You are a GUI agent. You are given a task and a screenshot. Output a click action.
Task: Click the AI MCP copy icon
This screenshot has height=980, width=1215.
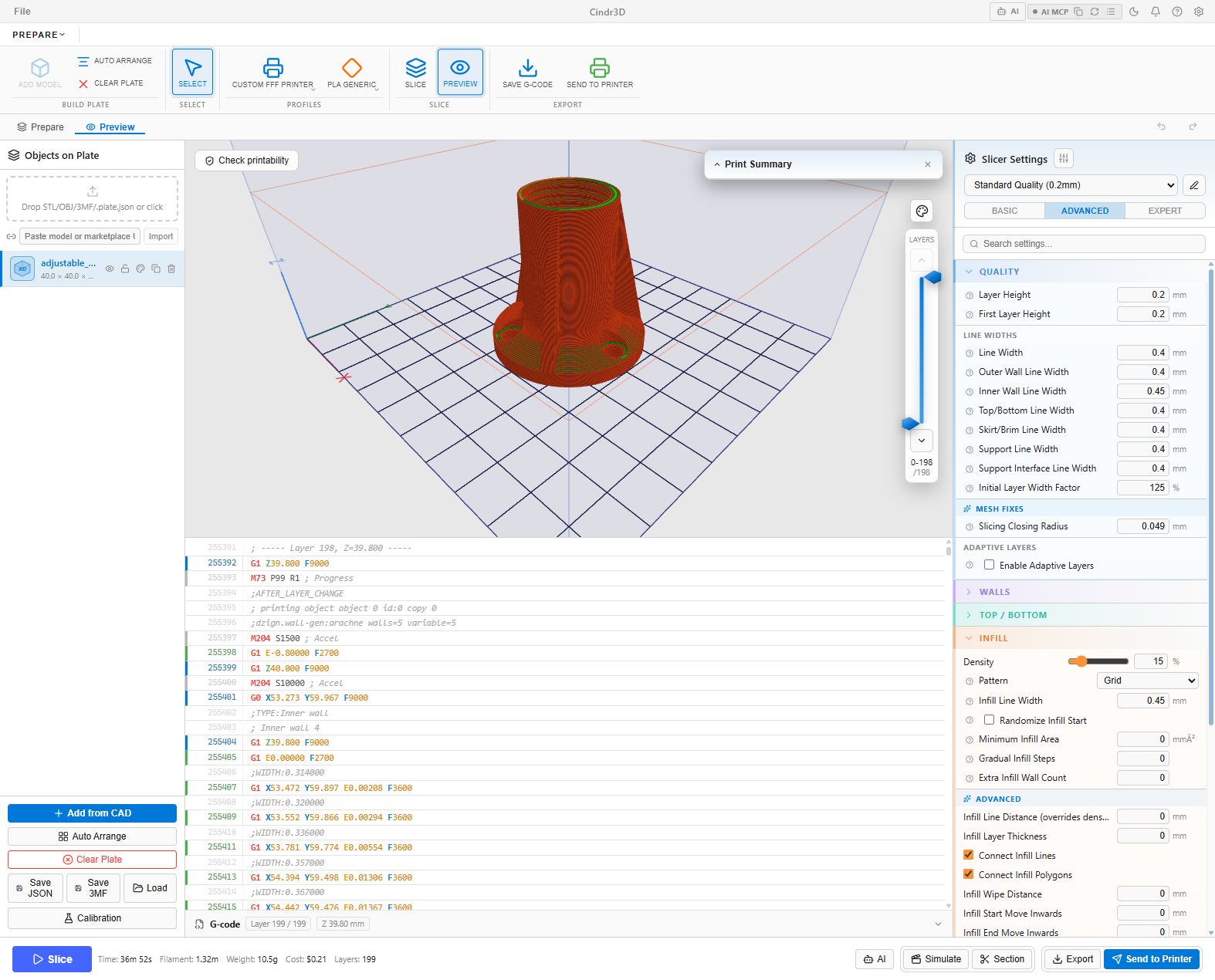tap(1078, 12)
